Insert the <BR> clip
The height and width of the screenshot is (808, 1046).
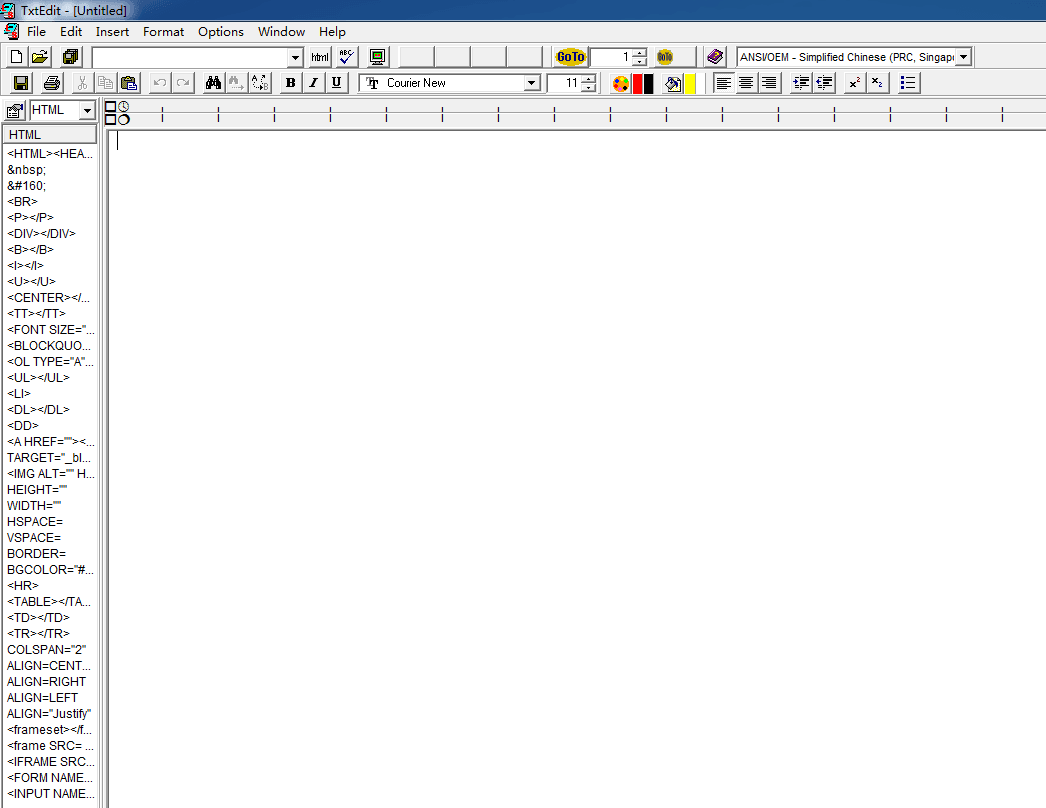(x=23, y=201)
